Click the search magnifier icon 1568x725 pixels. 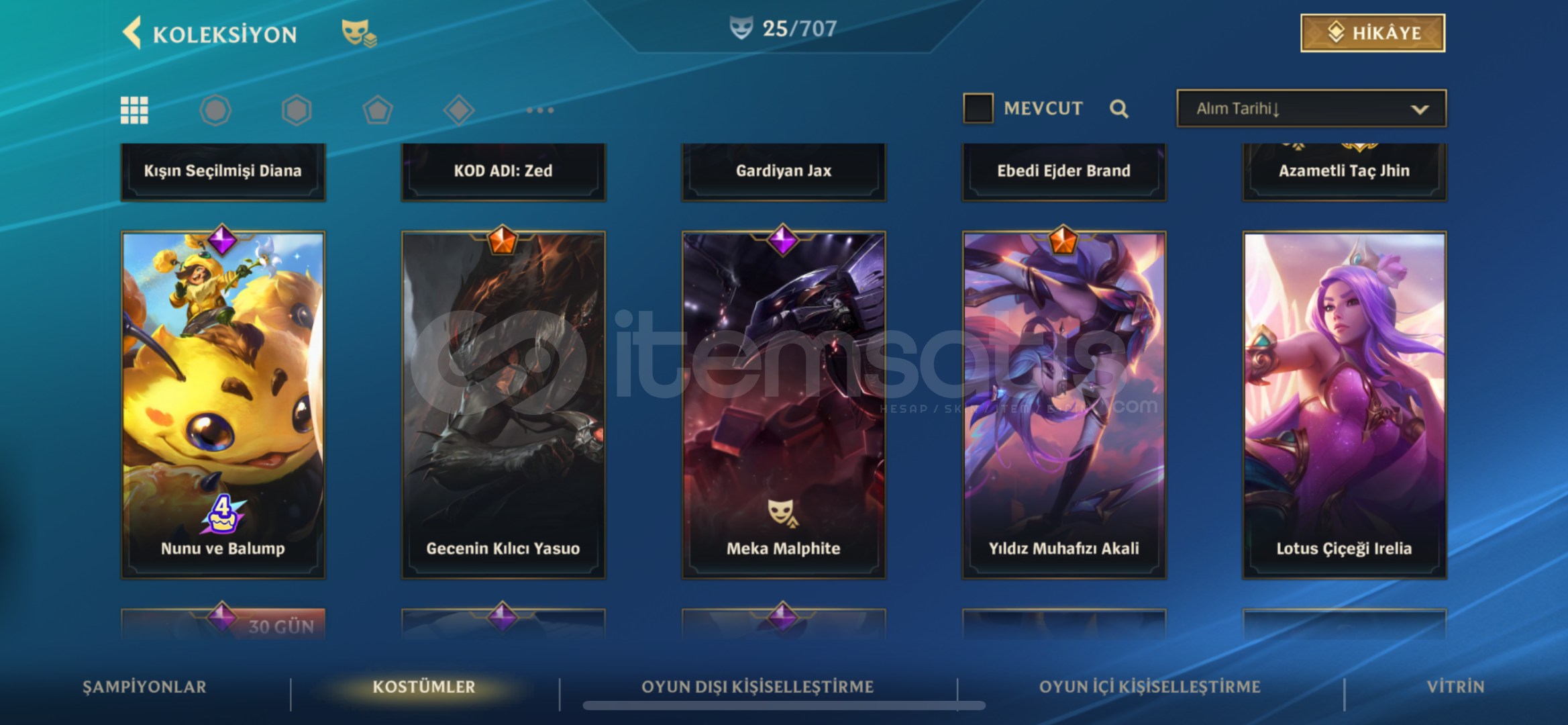point(1118,109)
